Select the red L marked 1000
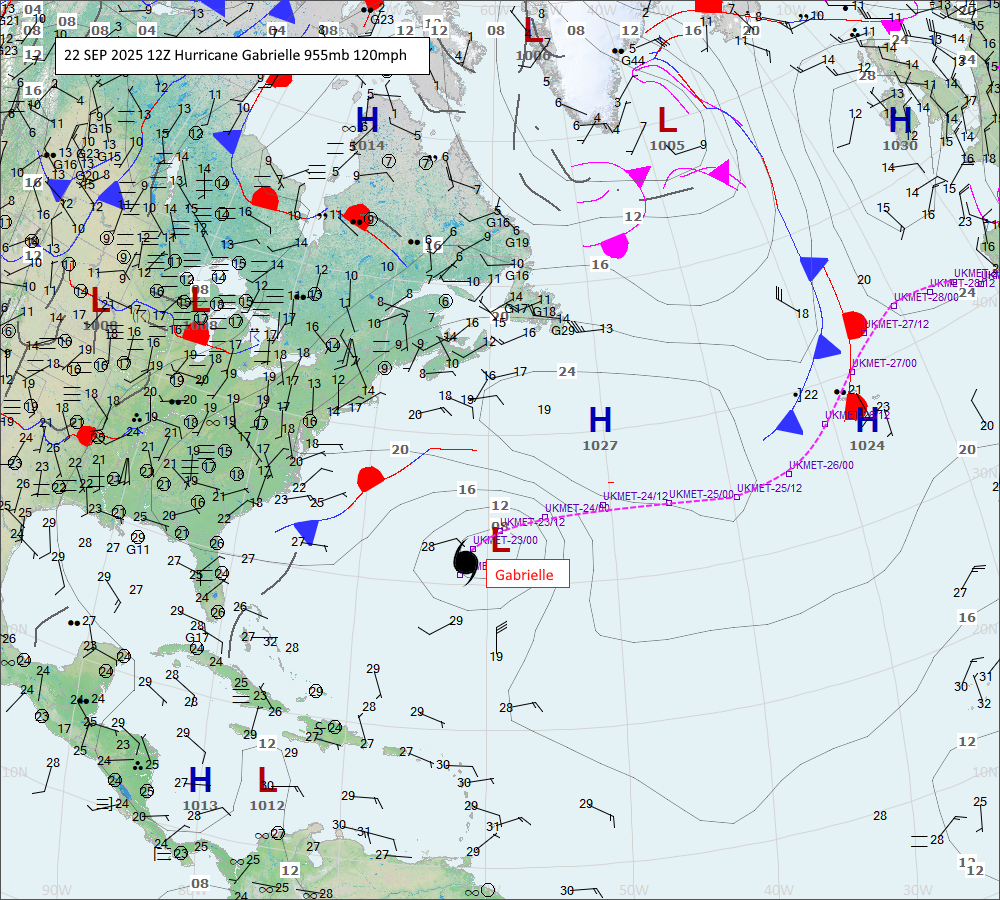Viewport: 1000px width, 900px height. click(x=533, y=30)
